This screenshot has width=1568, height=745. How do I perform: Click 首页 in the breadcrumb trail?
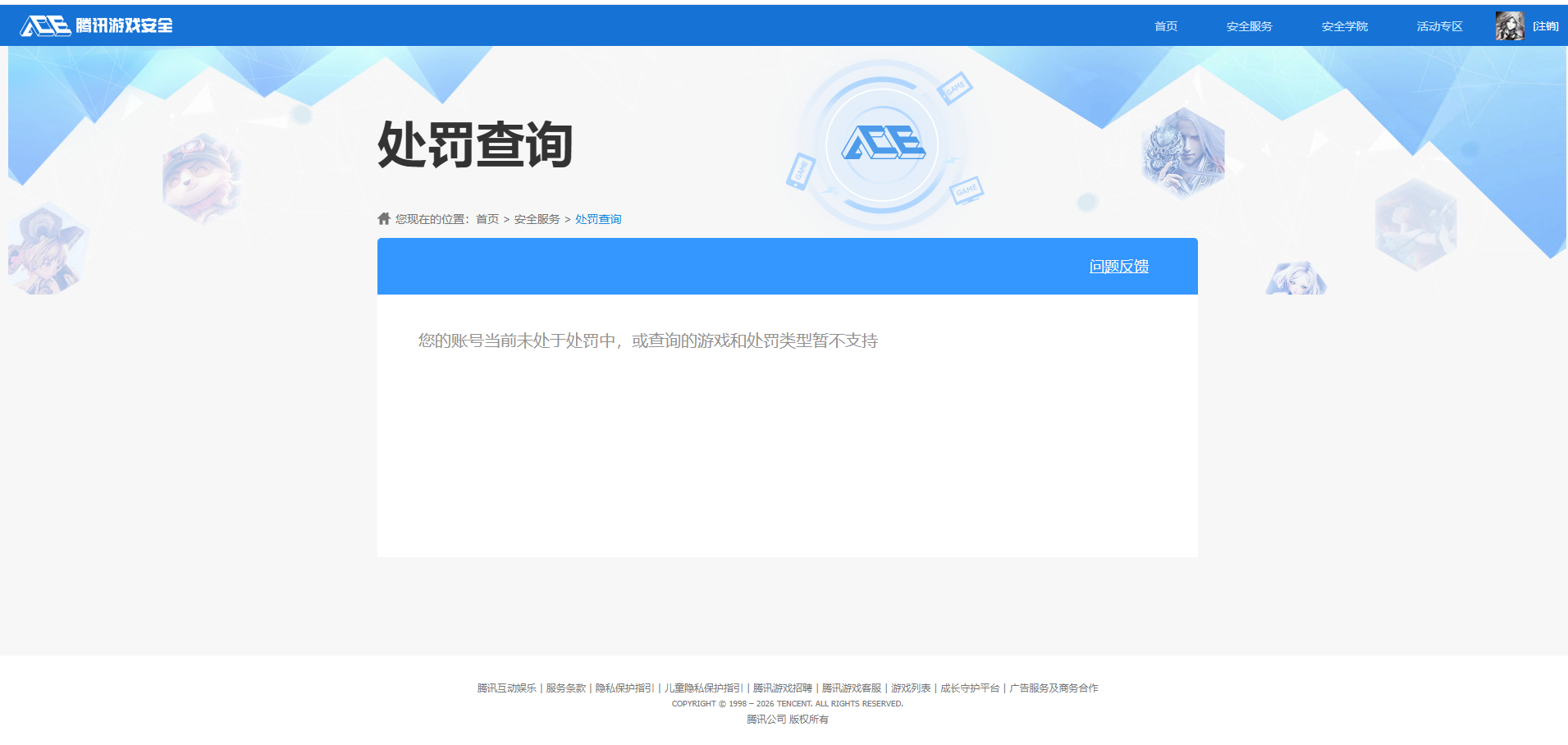(x=488, y=218)
